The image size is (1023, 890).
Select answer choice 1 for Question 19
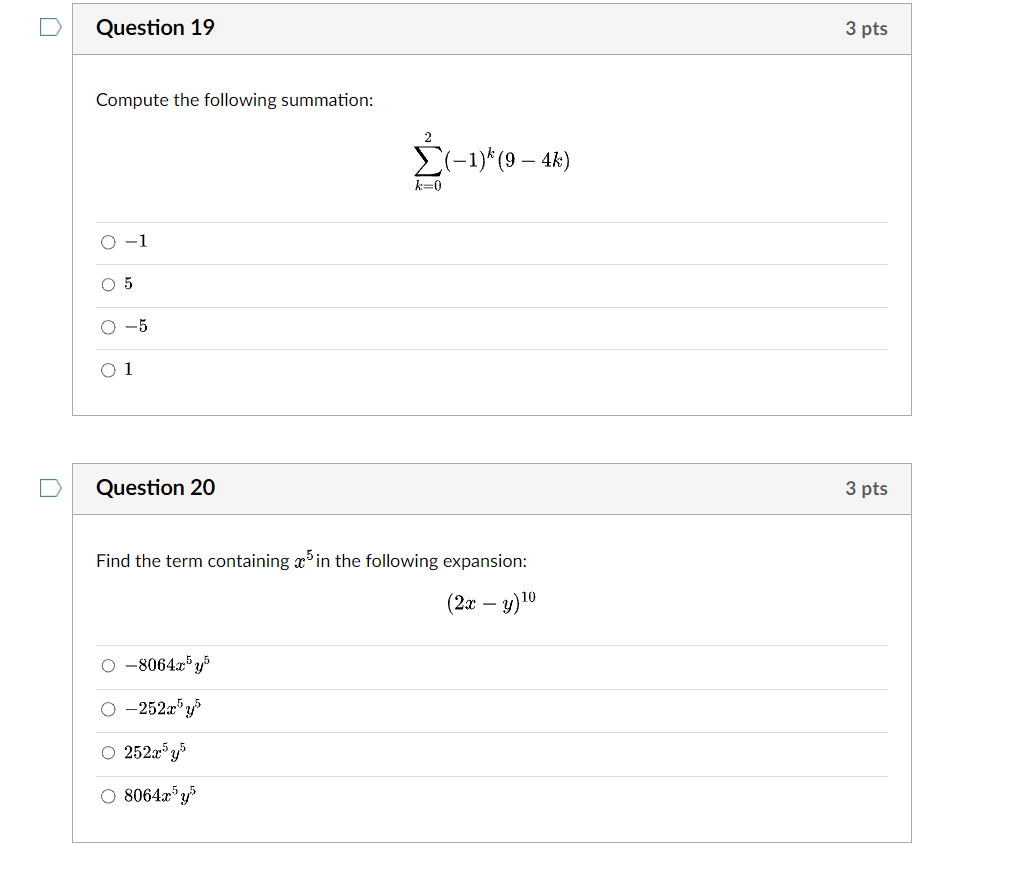click(x=108, y=369)
